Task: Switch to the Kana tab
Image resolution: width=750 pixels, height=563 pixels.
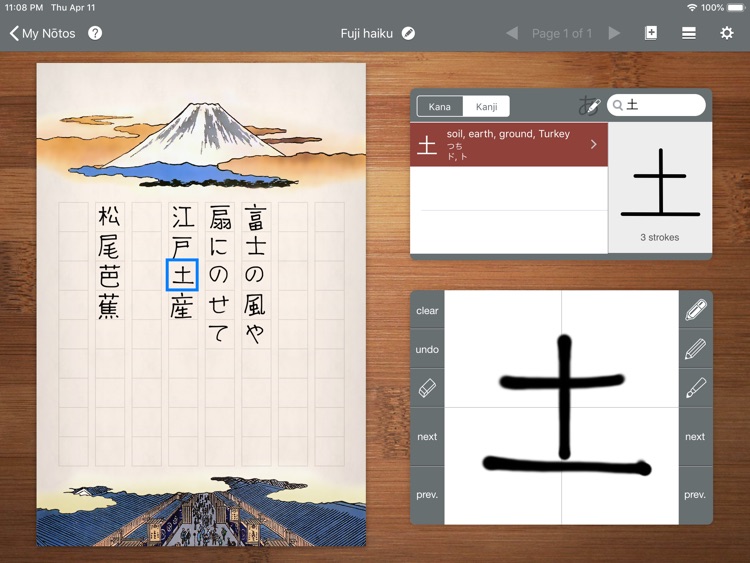Action: 440,106
